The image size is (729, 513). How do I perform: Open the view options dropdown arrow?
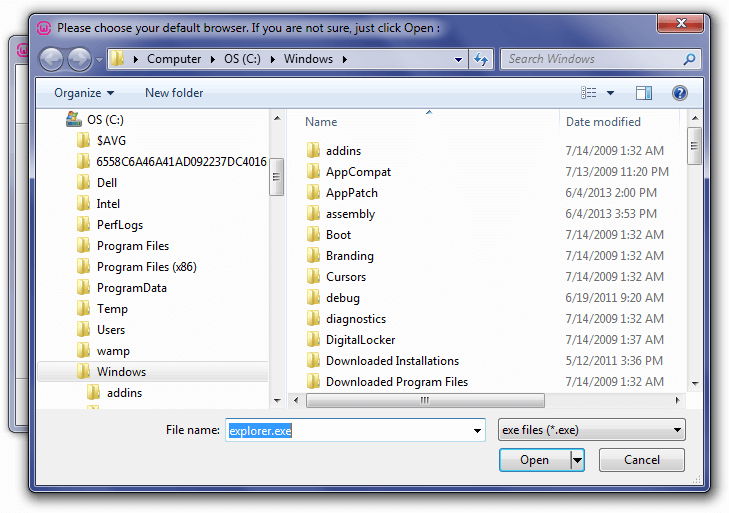[610, 93]
